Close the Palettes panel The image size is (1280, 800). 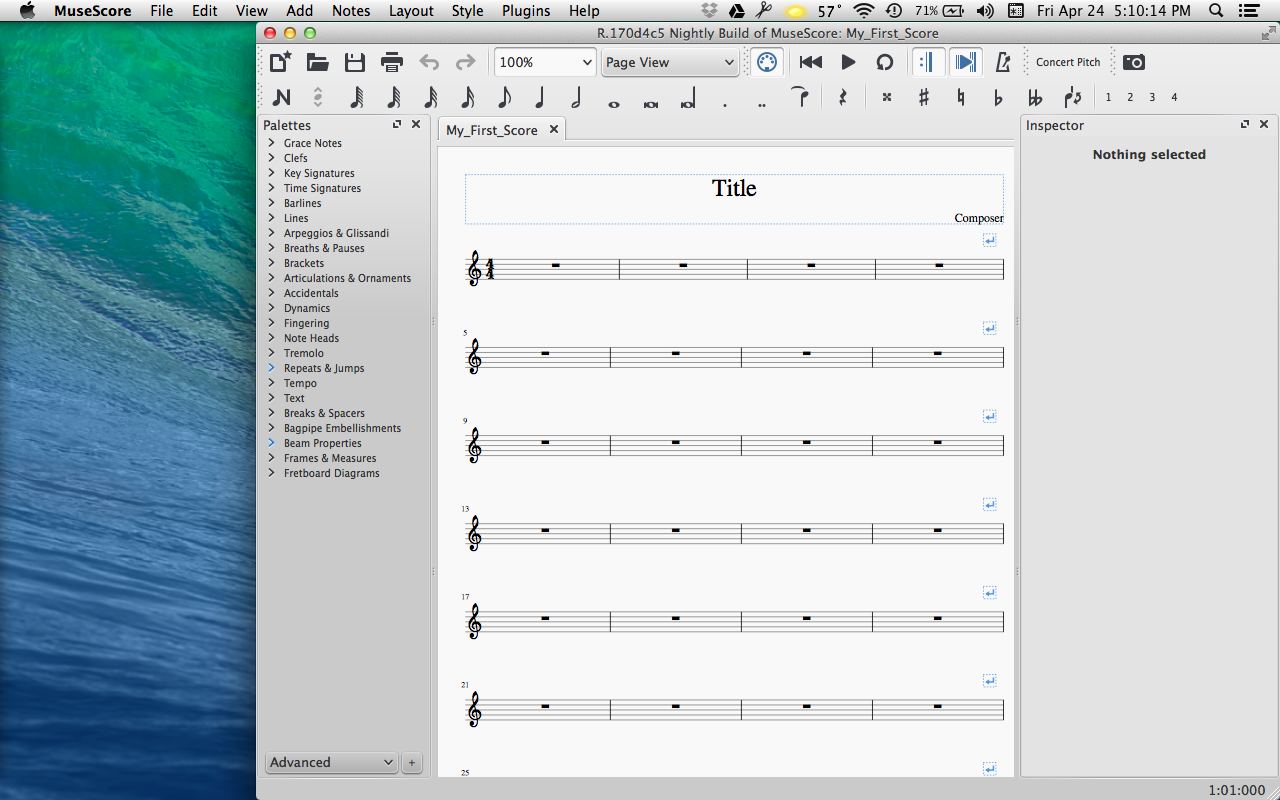[416, 124]
